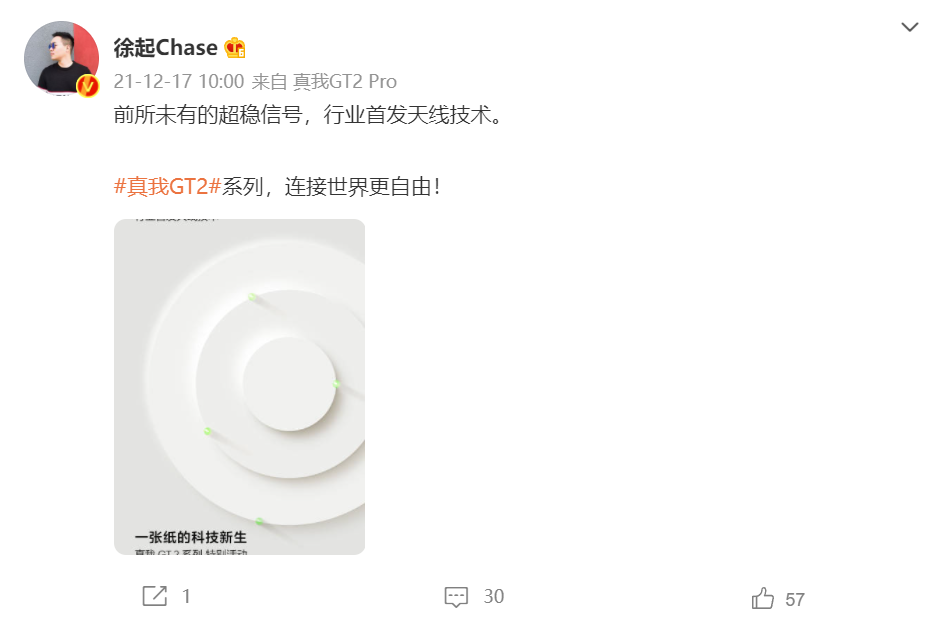930x617 pixels.
Task: Click the repost arrow icon
Action: pos(155,596)
